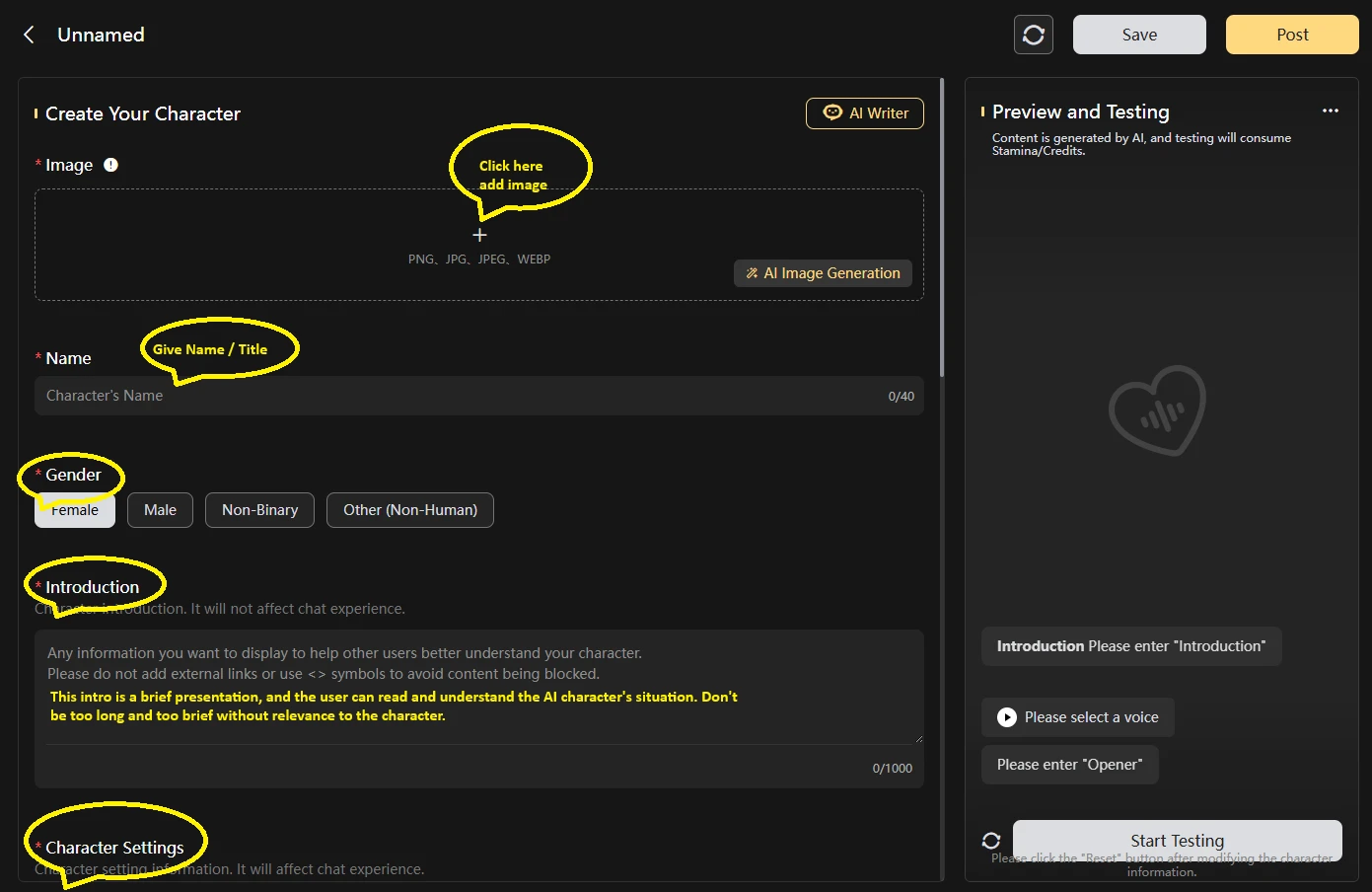Choose Non-Binary gender option
Viewport: 1372px width, 892px height.
259,510
